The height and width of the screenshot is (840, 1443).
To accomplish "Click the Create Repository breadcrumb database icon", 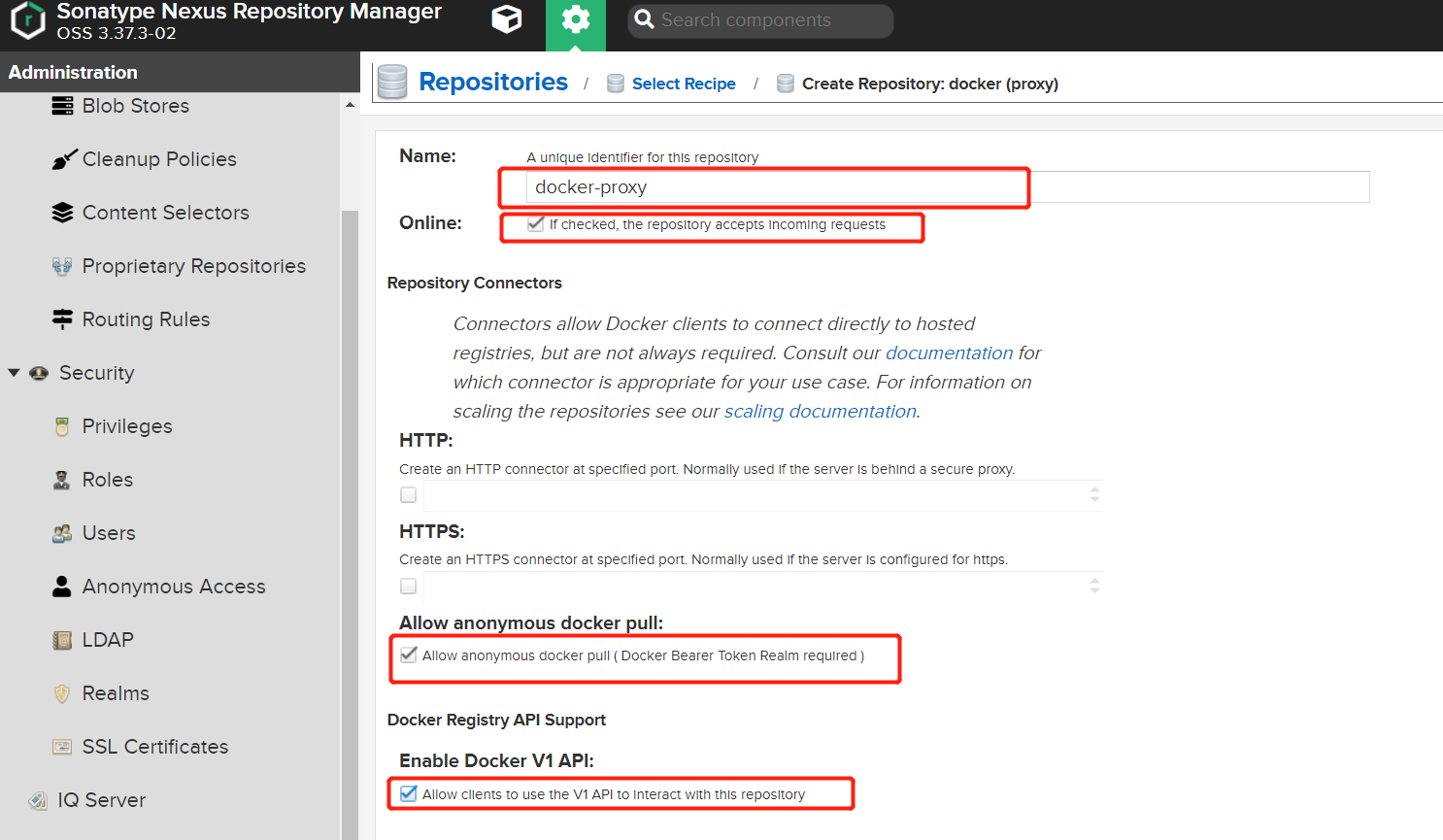I will pos(786,84).
